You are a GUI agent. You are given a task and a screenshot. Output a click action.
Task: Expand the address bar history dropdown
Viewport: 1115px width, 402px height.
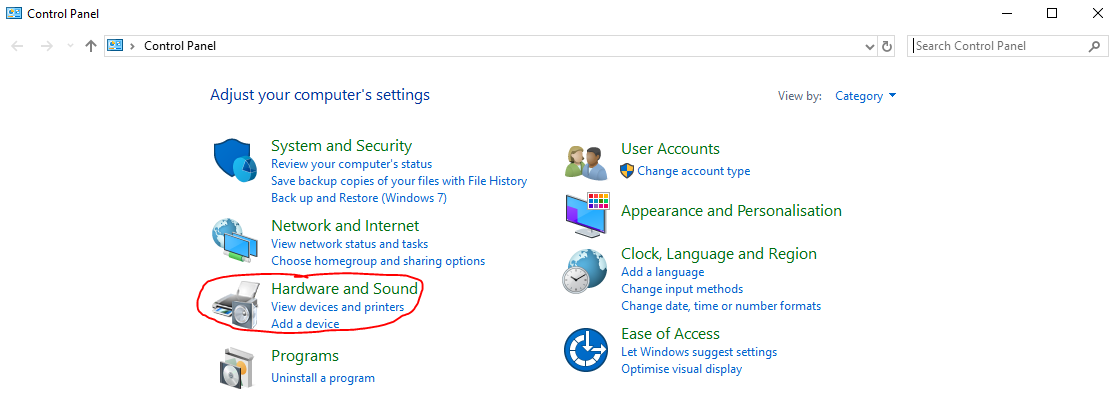pyautogui.click(x=869, y=46)
